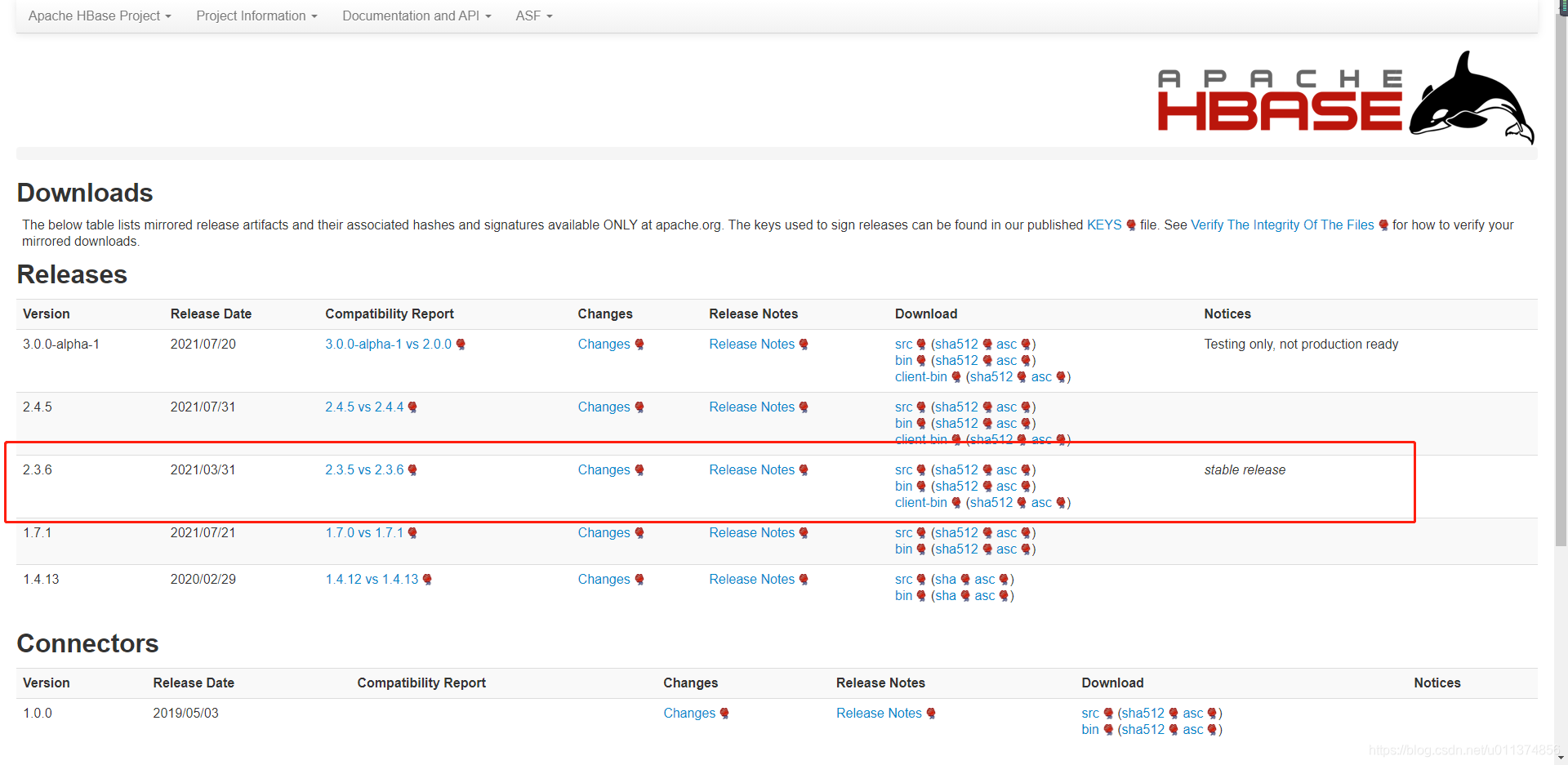Screen dimensions: 1568x765
Task: View Changes for version 3.0.0-alpha-1
Action: tap(604, 344)
